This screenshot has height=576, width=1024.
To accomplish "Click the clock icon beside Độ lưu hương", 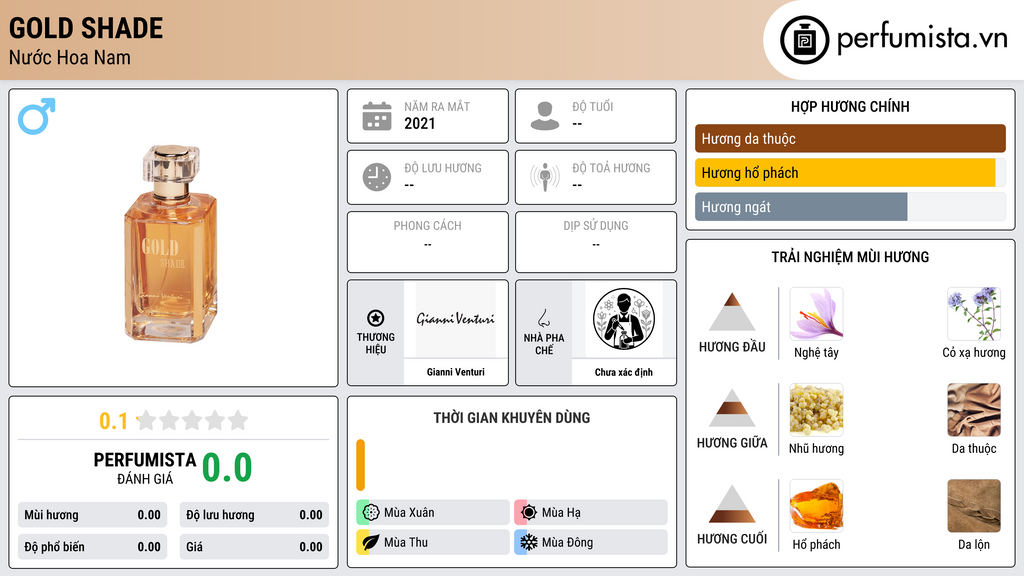I will click(377, 177).
